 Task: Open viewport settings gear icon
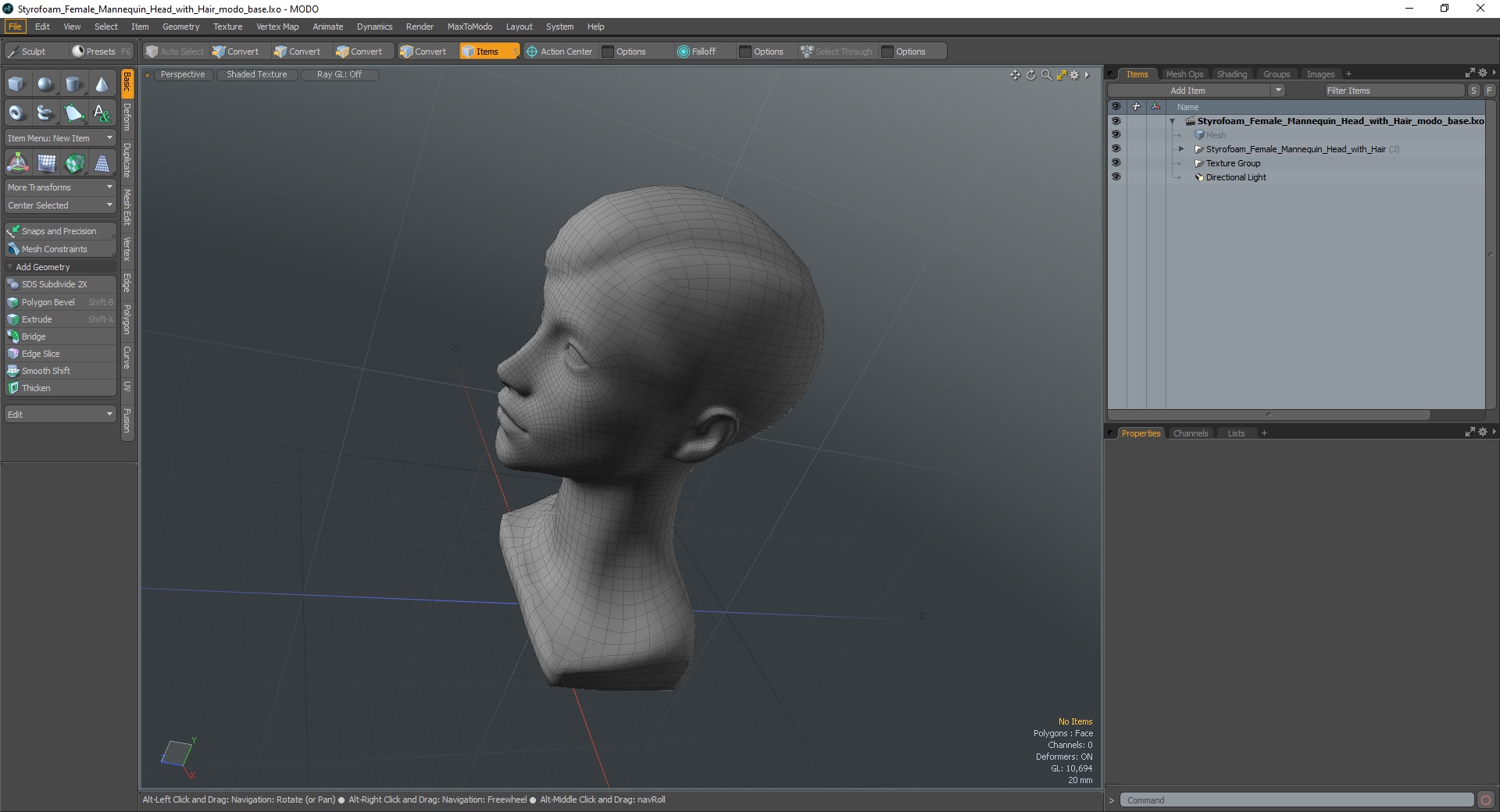point(1075,75)
